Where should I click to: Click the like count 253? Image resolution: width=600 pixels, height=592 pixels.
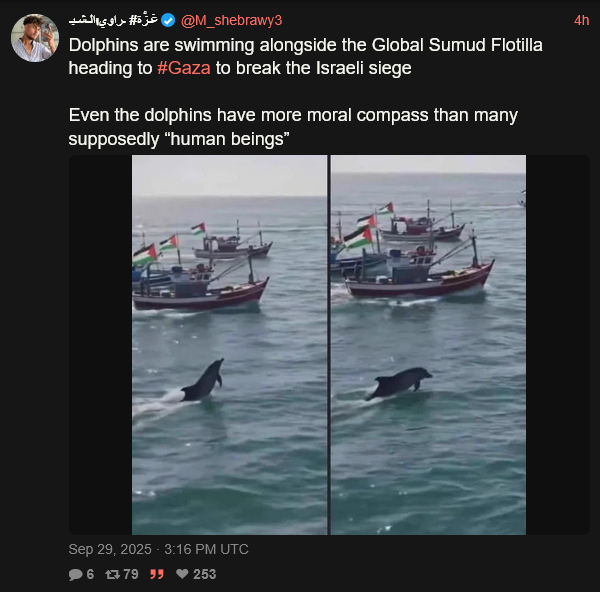(204, 574)
